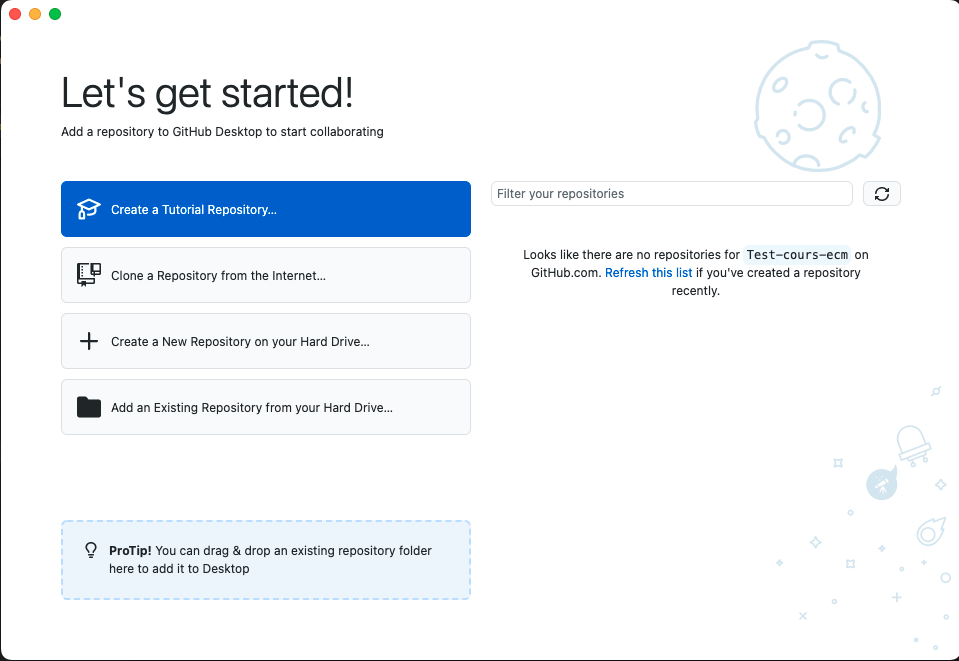Click the telescope badge illustration
The image size is (959, 661).
(x=881, y=485)
